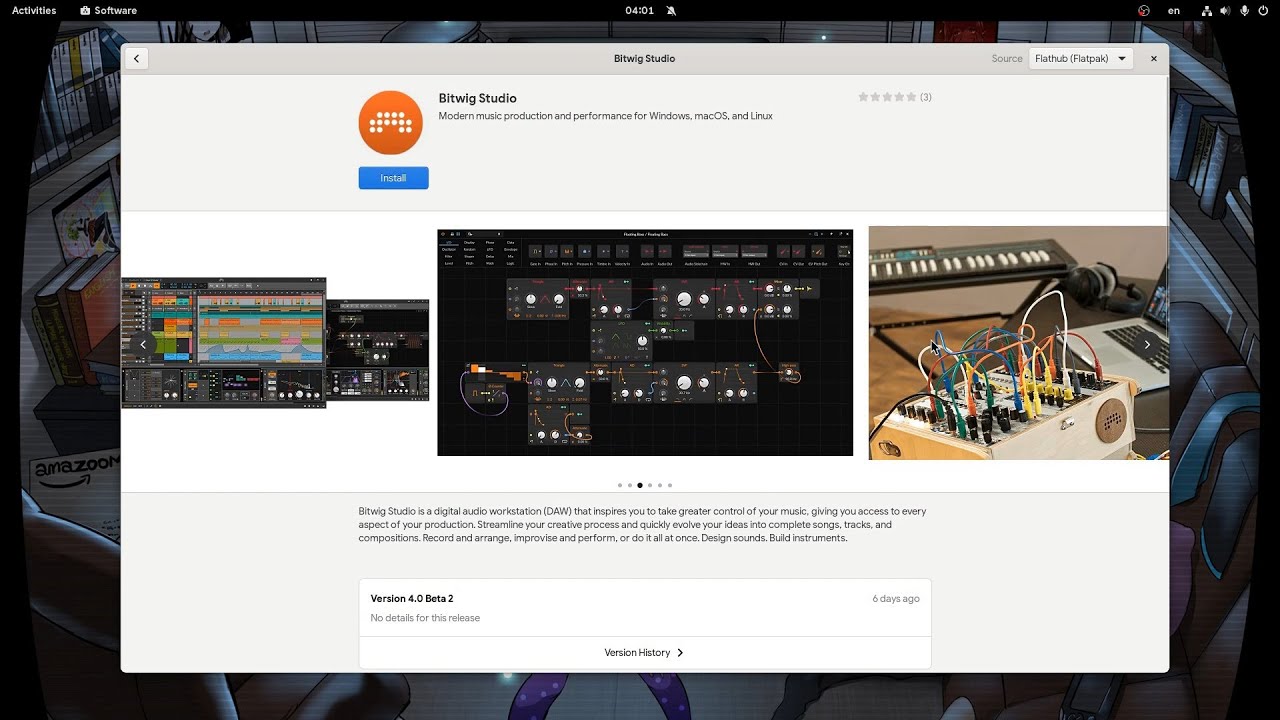The width and height of the screenshot is (1280, 720).
Task: Install Bitwig Studio
Action: 393,178
